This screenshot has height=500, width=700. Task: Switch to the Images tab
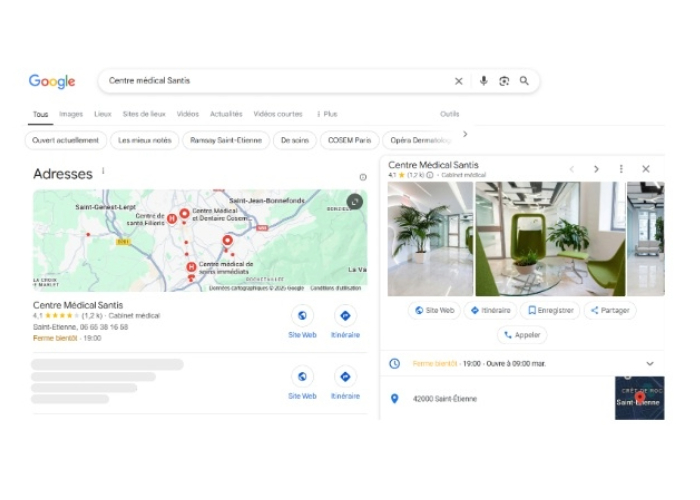point(71,114)
